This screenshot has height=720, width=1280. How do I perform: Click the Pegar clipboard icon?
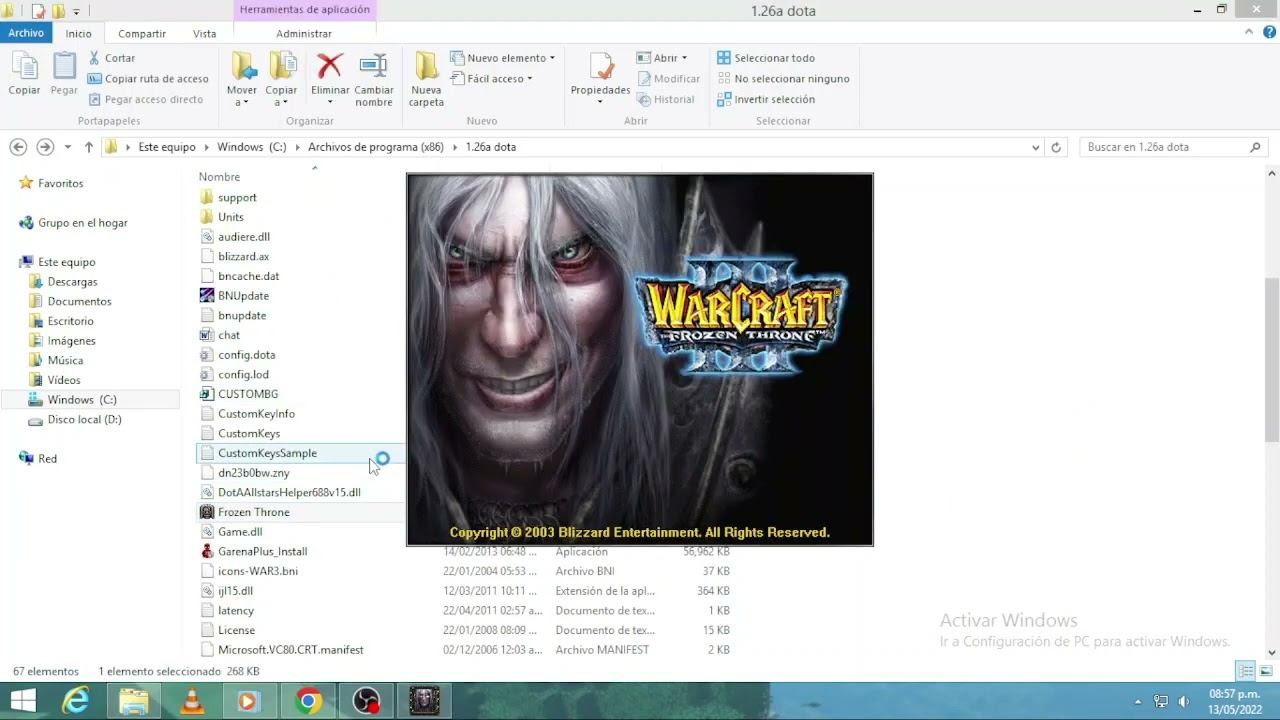coord(64,75)
